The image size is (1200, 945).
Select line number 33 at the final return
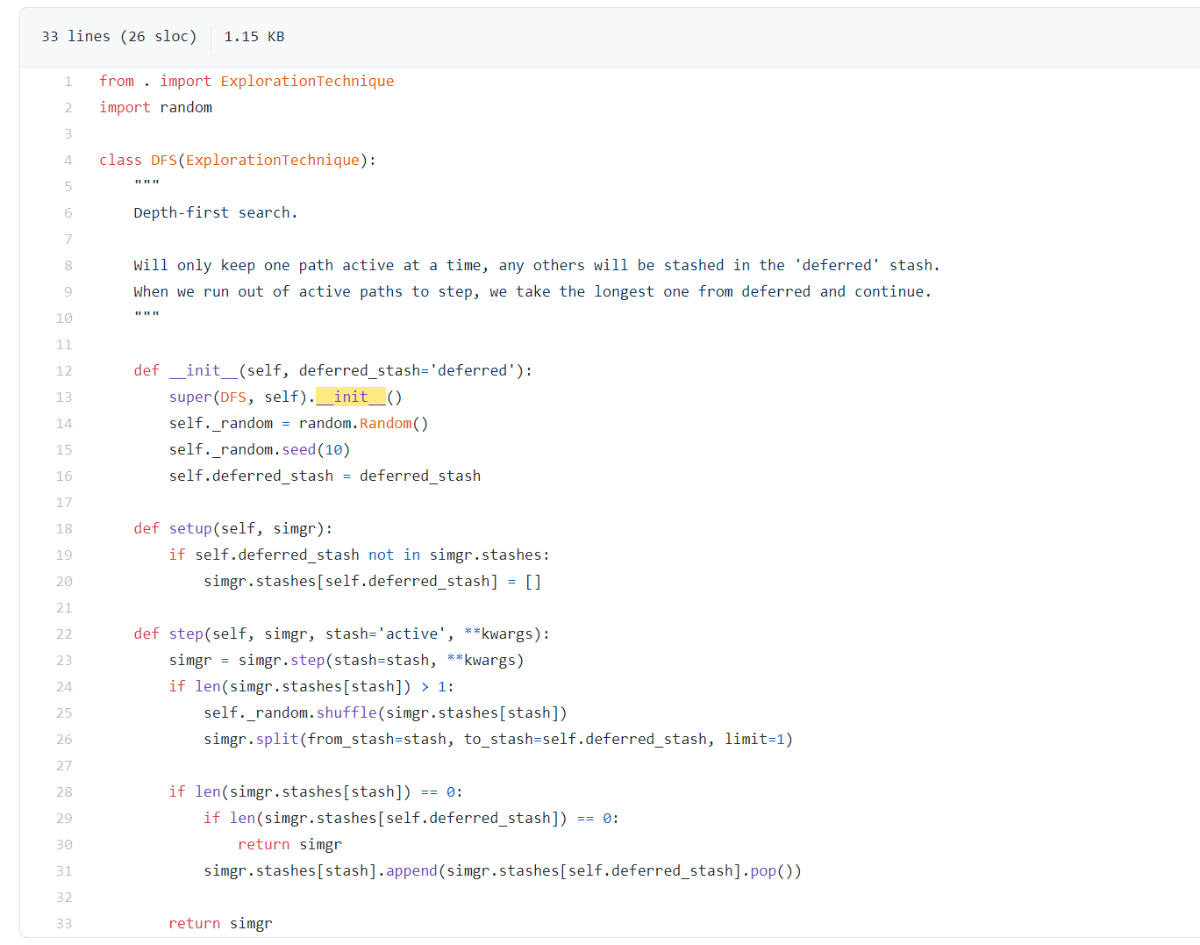coord(64,924)
